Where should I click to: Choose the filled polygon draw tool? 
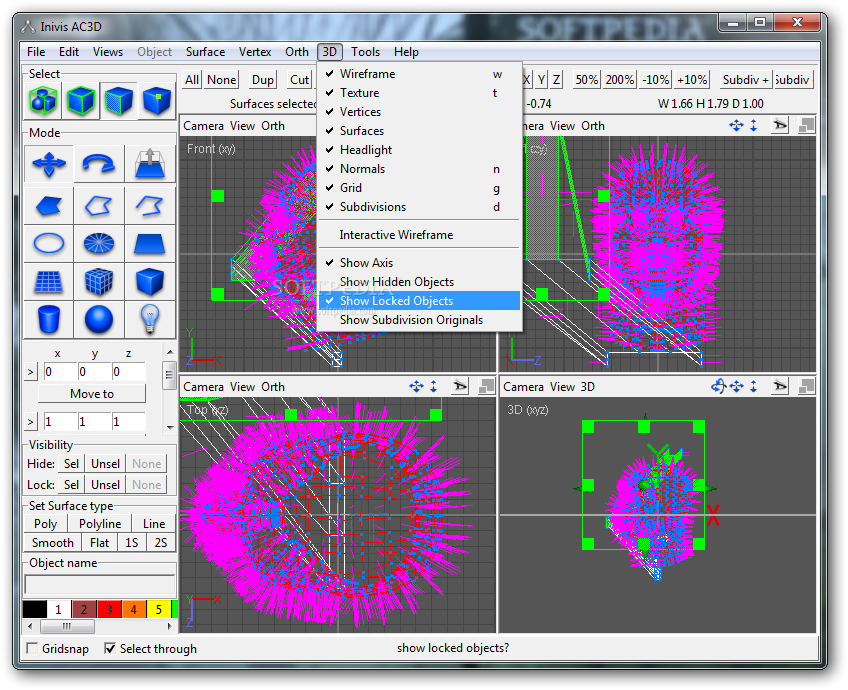49,205
